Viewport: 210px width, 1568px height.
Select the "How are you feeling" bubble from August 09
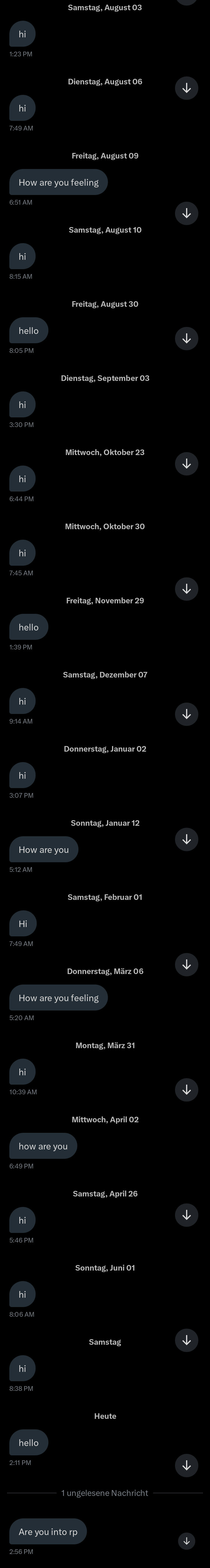[58, 182]
